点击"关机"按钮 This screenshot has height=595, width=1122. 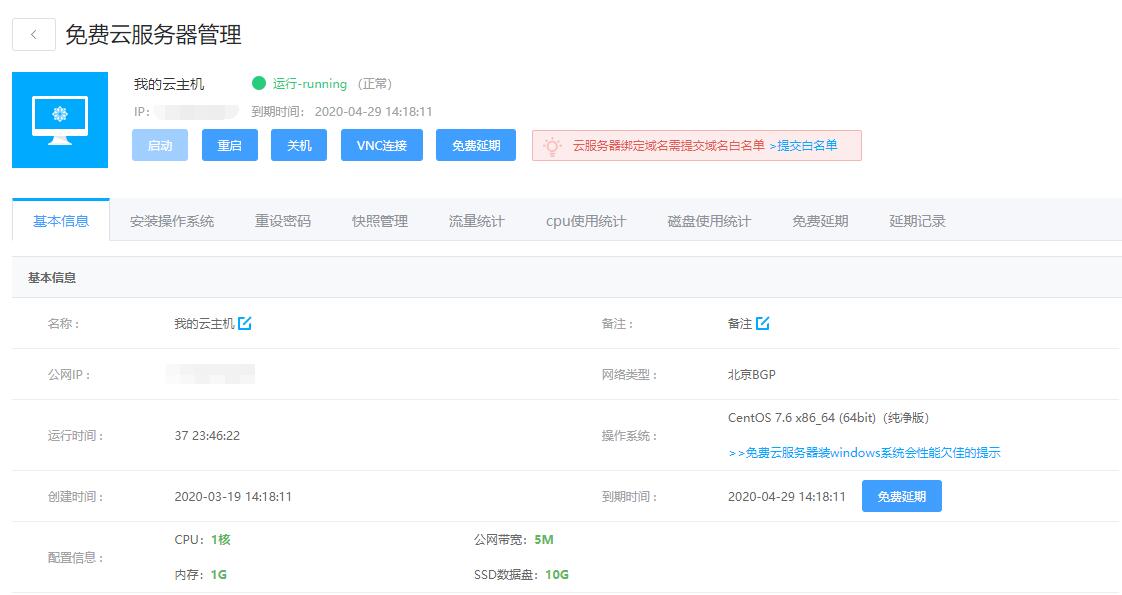(x=298, y=144)
